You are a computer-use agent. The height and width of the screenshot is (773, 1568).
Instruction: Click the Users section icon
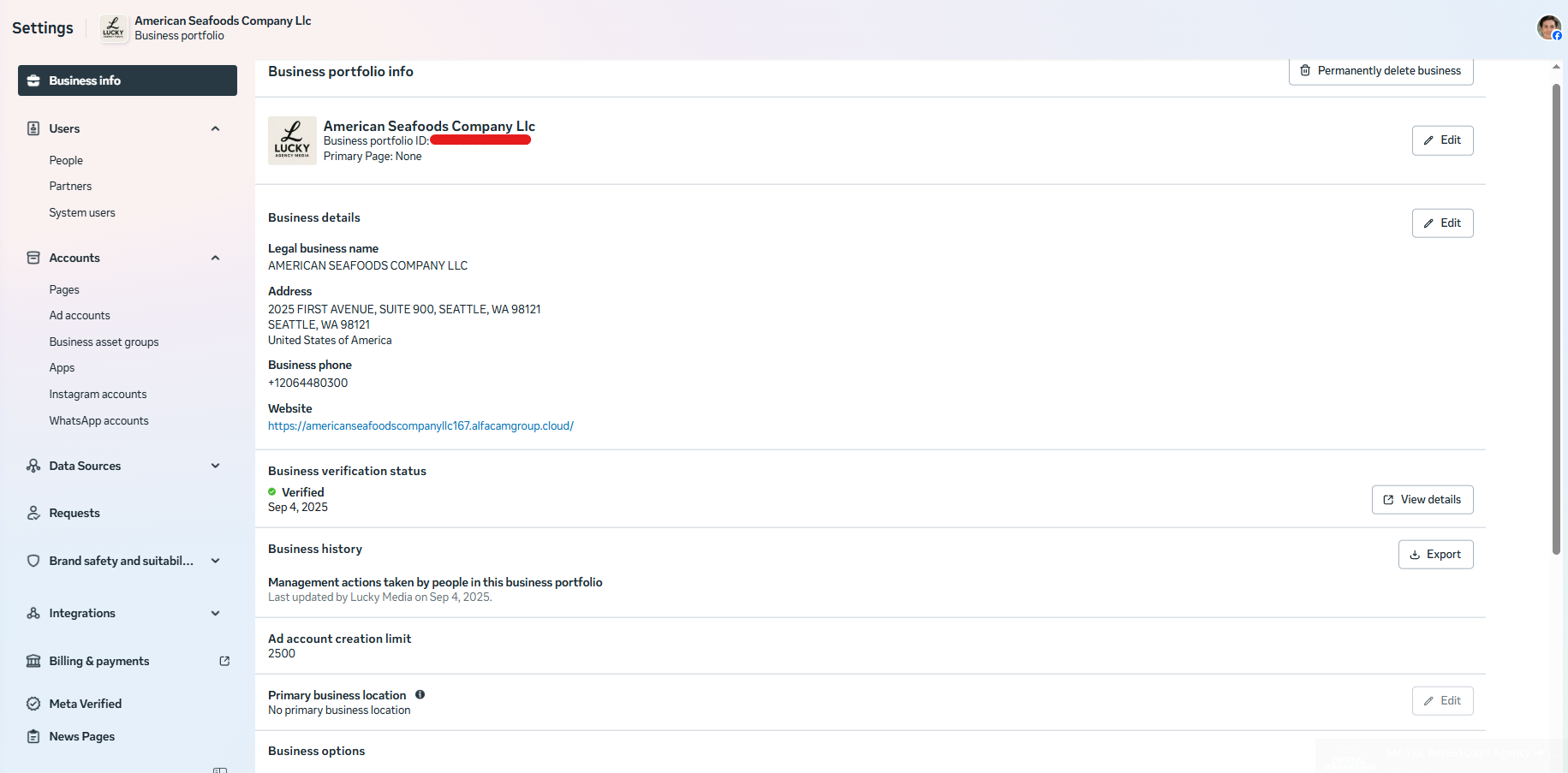33,128
